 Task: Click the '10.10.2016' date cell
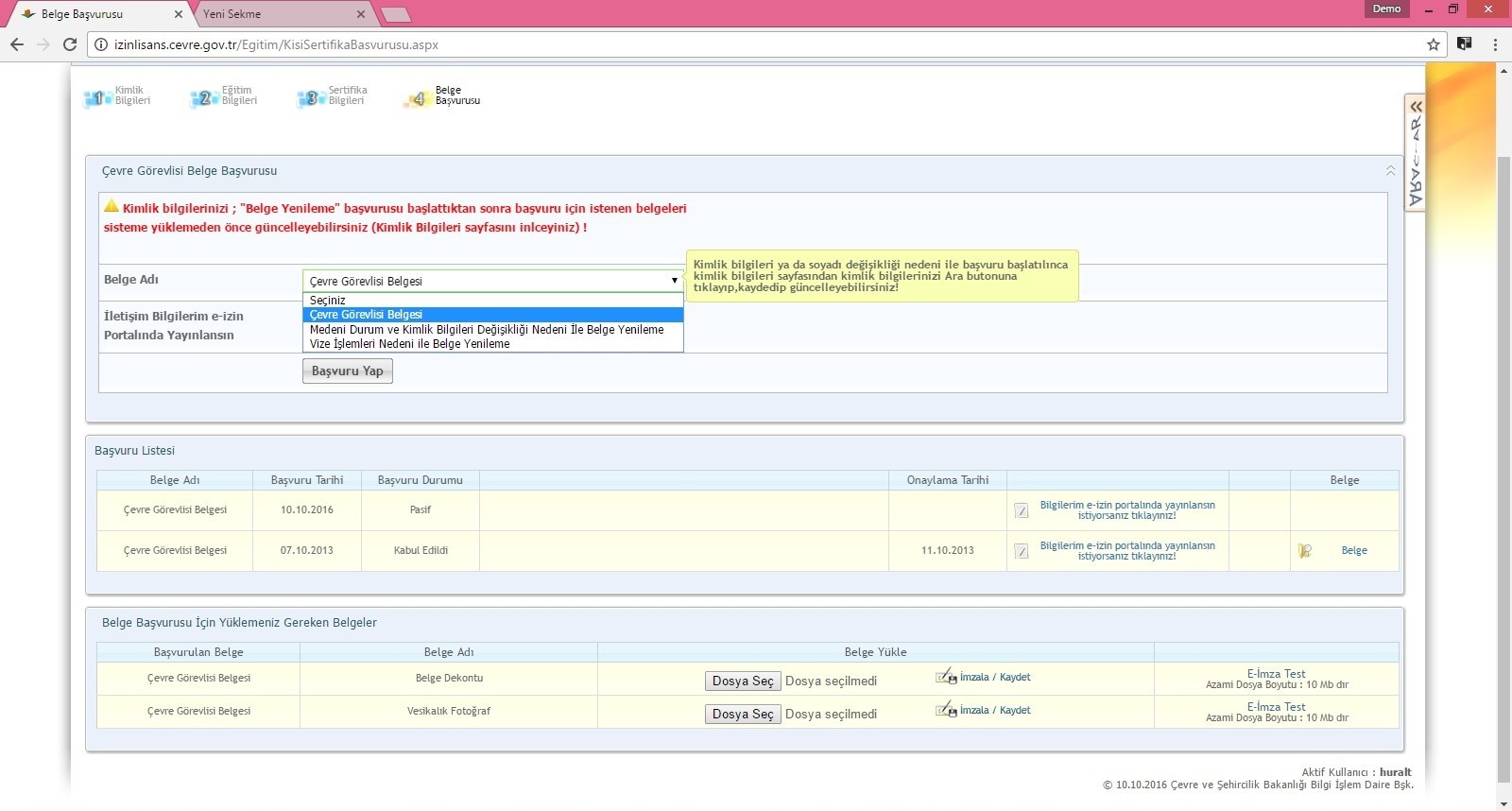(307, 510)
